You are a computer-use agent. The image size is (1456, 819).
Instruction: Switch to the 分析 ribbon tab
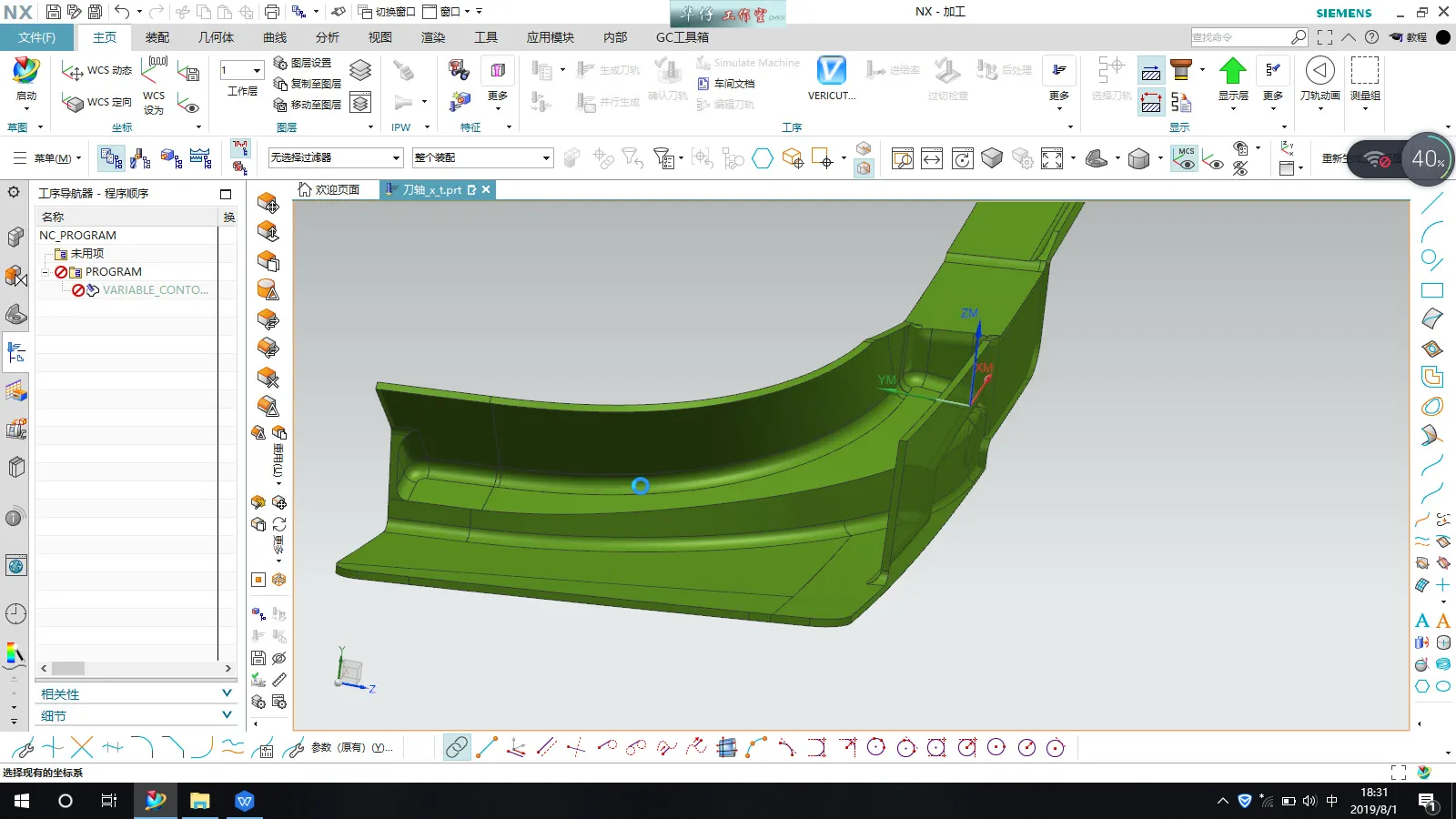[328, 37]
